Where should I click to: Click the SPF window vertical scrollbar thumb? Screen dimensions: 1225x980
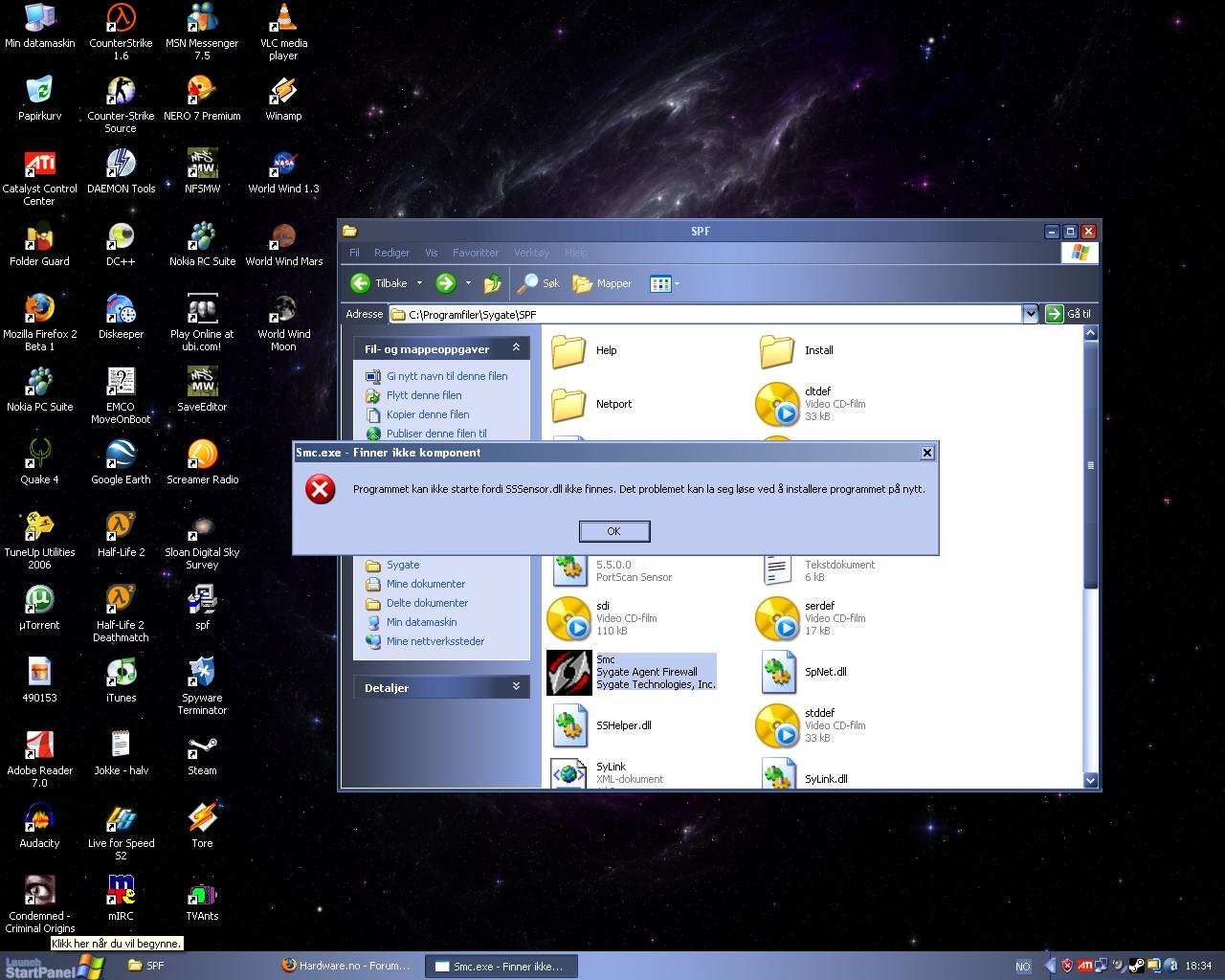pyautogui.click(x=1090, y=465)
